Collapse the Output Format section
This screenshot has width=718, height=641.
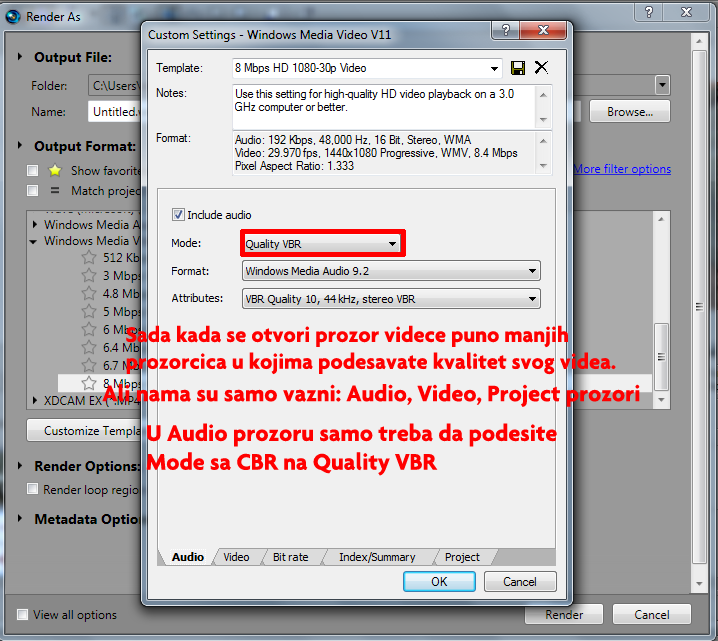pos(20,146)
